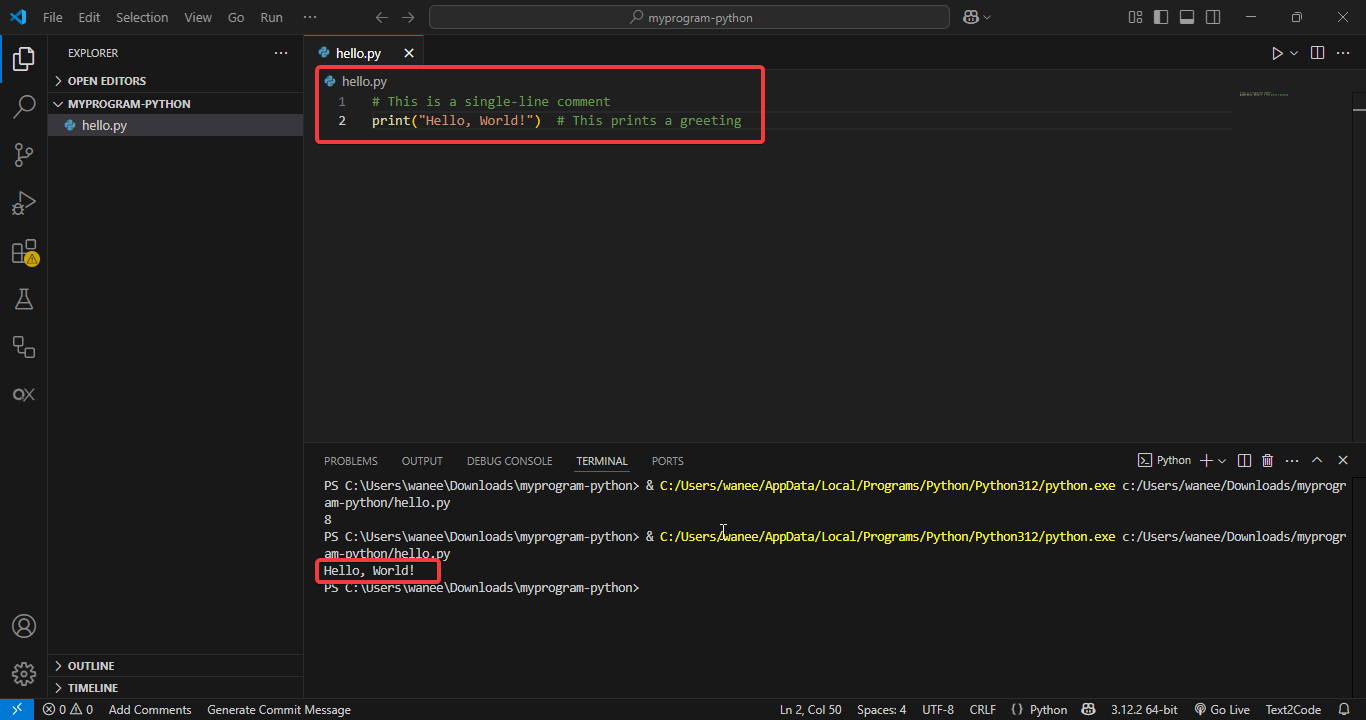Toggle the Secondary Side Bar
1366x720 pixels.
click(x=1213, y=17)
